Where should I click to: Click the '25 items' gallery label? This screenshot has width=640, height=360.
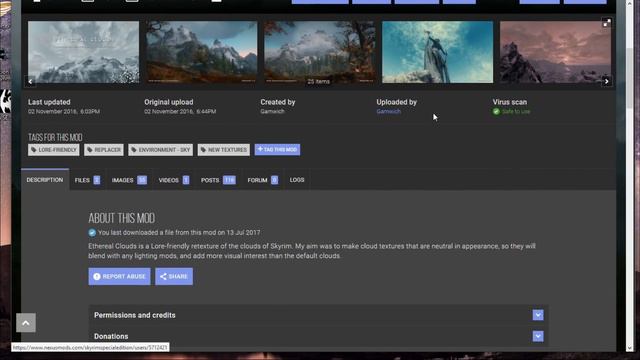318,82
